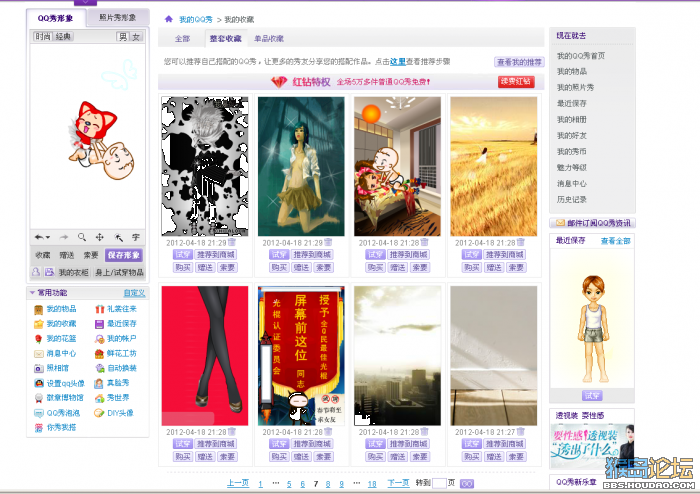
Task: Select the 整套收藏 tab
Action: pos(225,39)
